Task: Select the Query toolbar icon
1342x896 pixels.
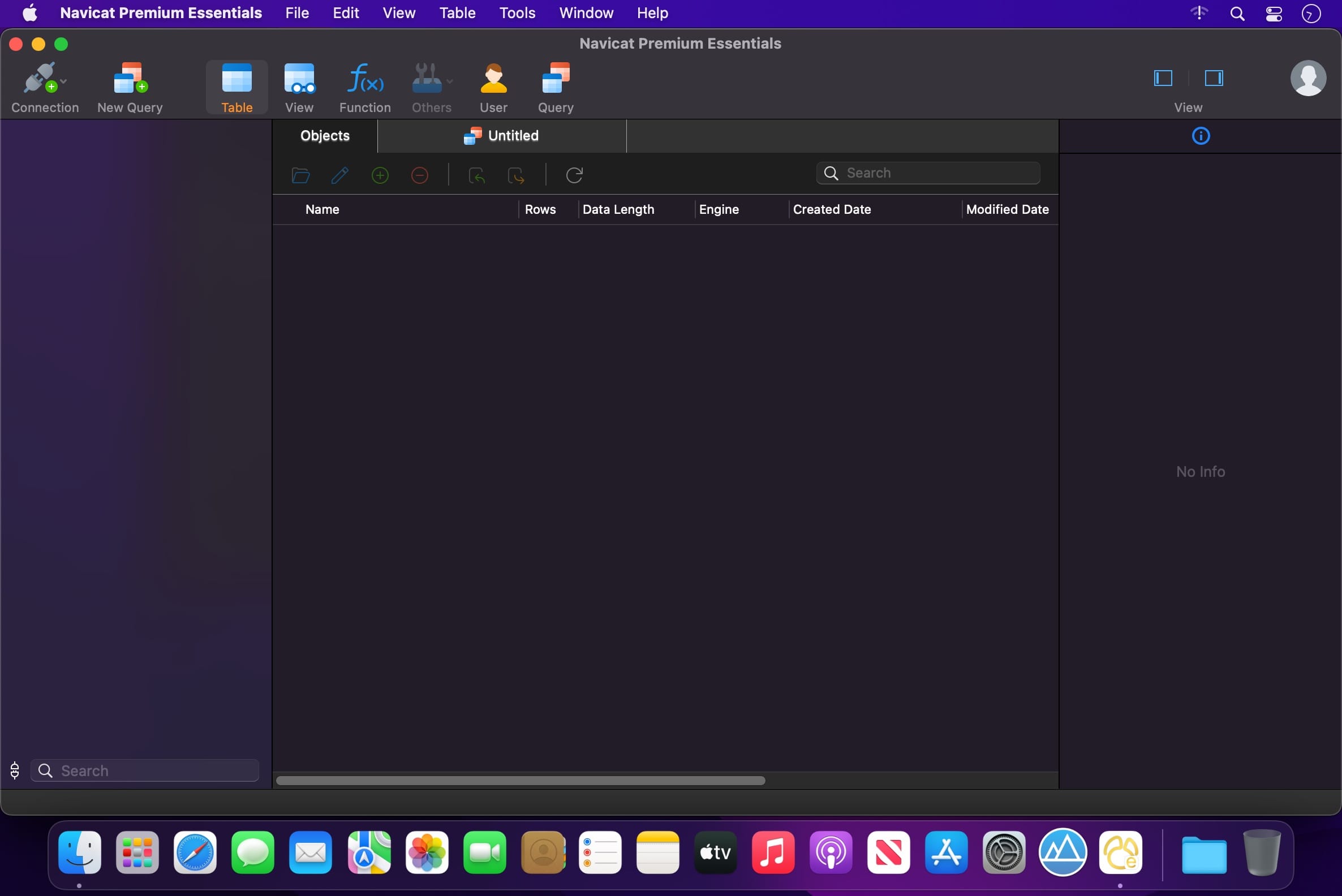Action: coord(556,77)
